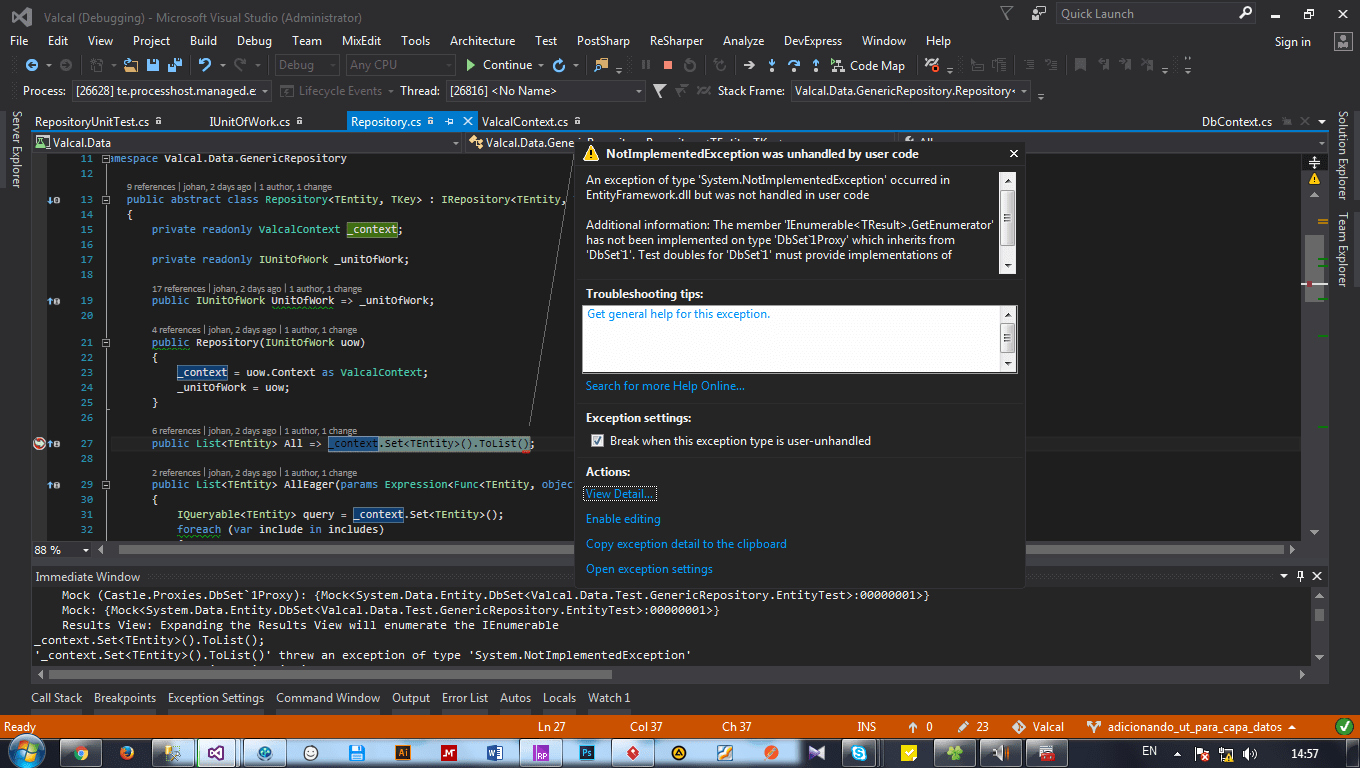This screenshot has width=1360, height=768.
Task: Click the pin icon on Repository.cs tab
Action: (449, 121)
